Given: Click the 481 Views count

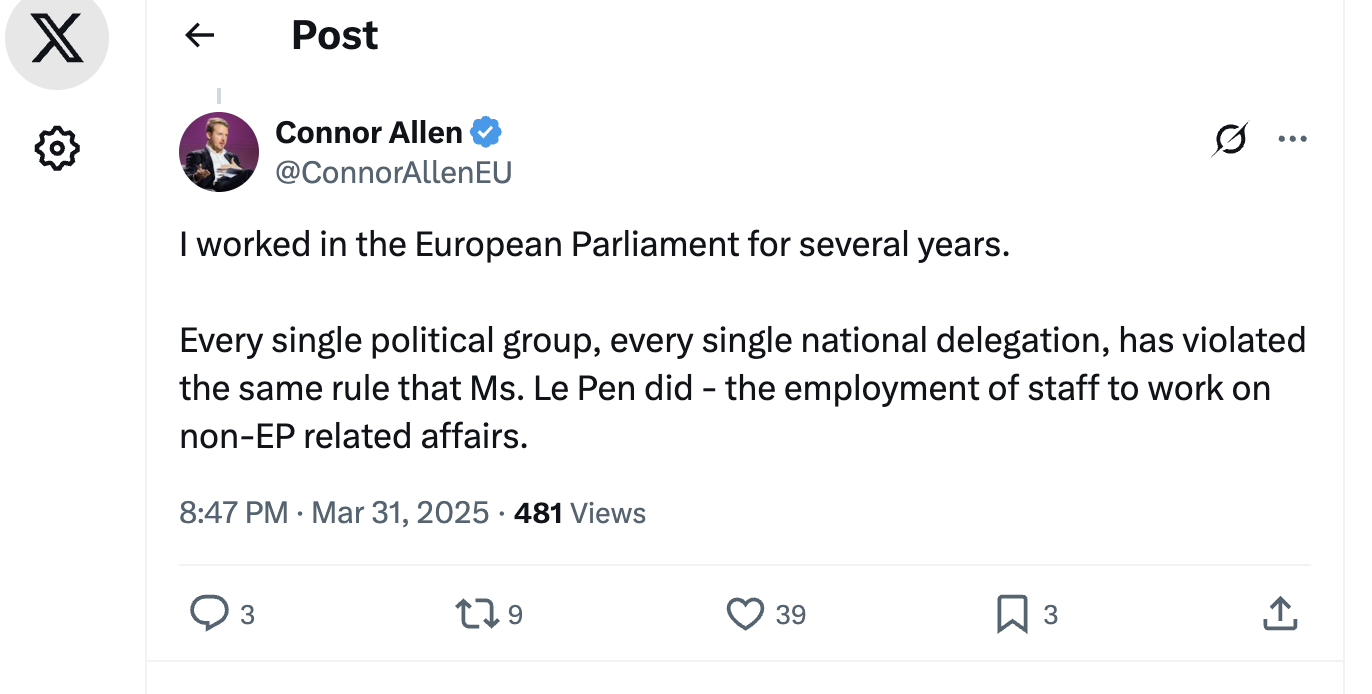Looking at the screenshot, I should [x=579, y=513].
